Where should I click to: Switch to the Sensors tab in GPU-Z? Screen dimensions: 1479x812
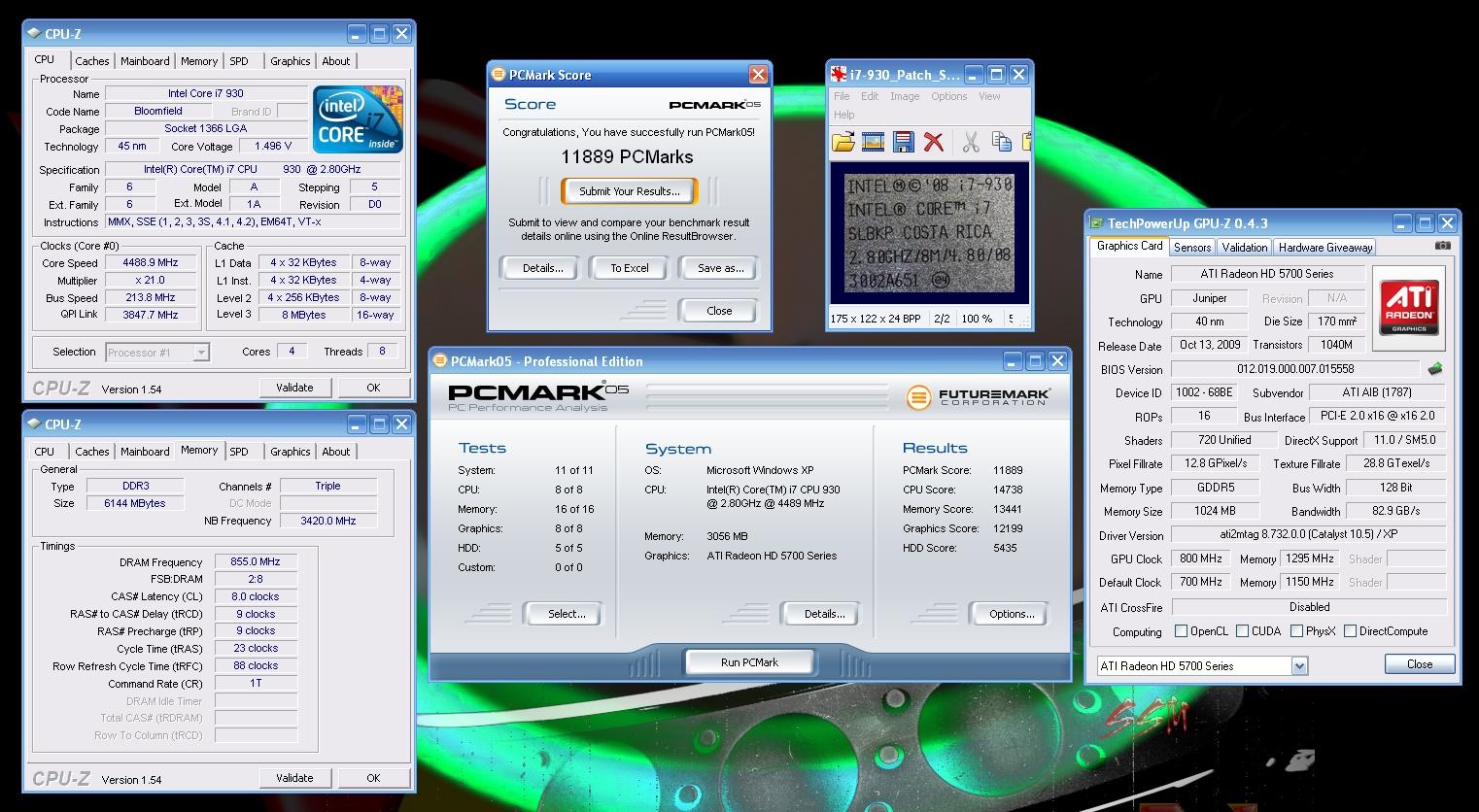click(1192, 248)
